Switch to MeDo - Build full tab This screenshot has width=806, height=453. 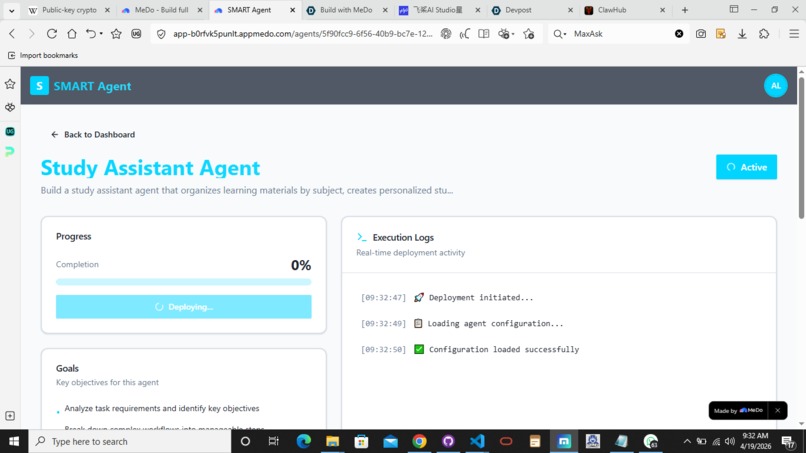tap(161, 10)
